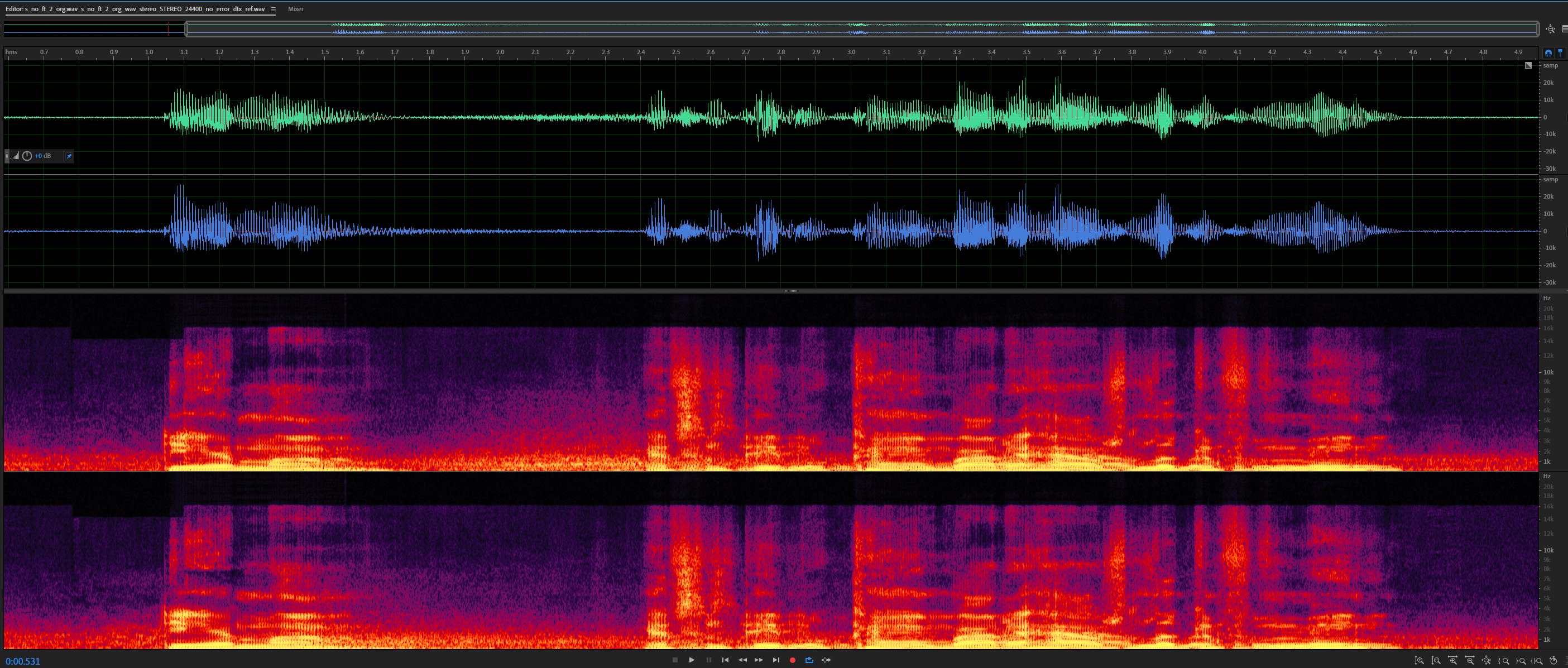
Task: Click Zoom In Amplitude icon
Action: [1419, 661]
